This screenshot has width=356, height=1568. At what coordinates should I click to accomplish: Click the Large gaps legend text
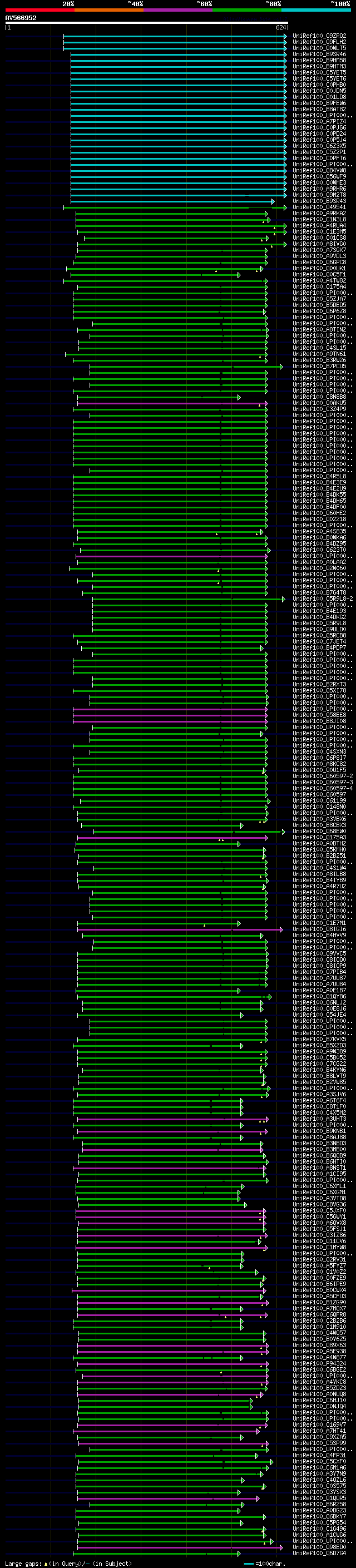68,1563
